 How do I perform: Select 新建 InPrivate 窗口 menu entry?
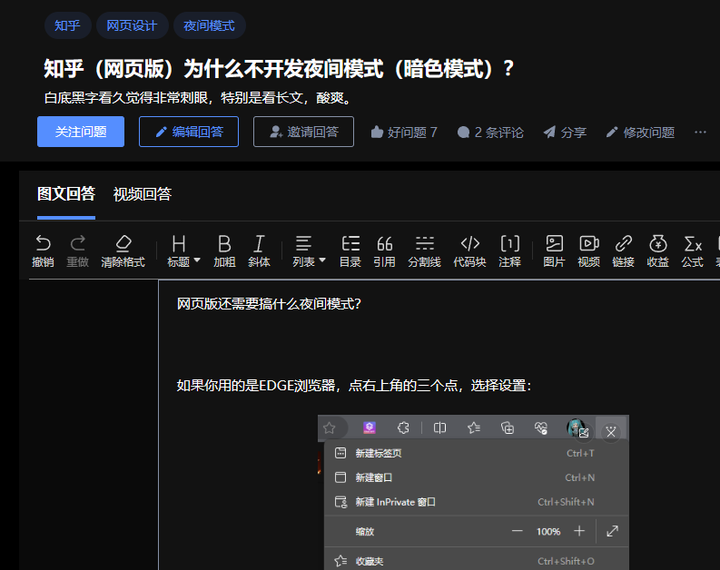click(476, 502)
